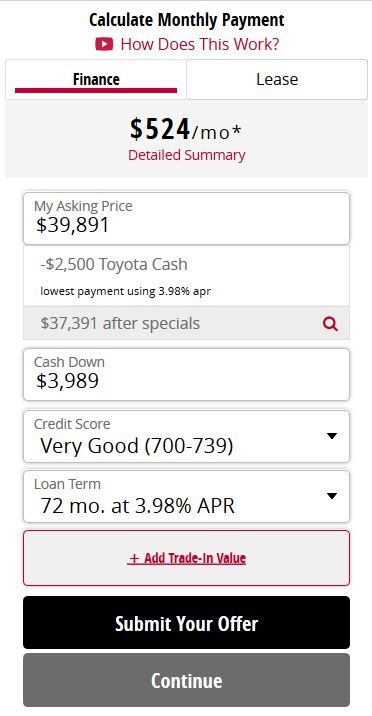Switch to the Lease tab

pos(277,79)
